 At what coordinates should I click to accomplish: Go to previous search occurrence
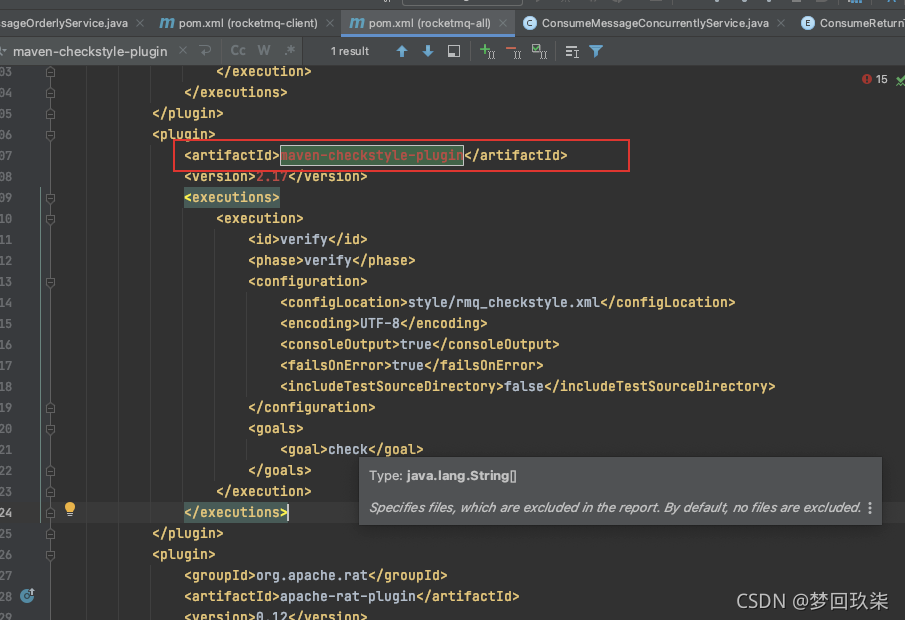(402, 51)
